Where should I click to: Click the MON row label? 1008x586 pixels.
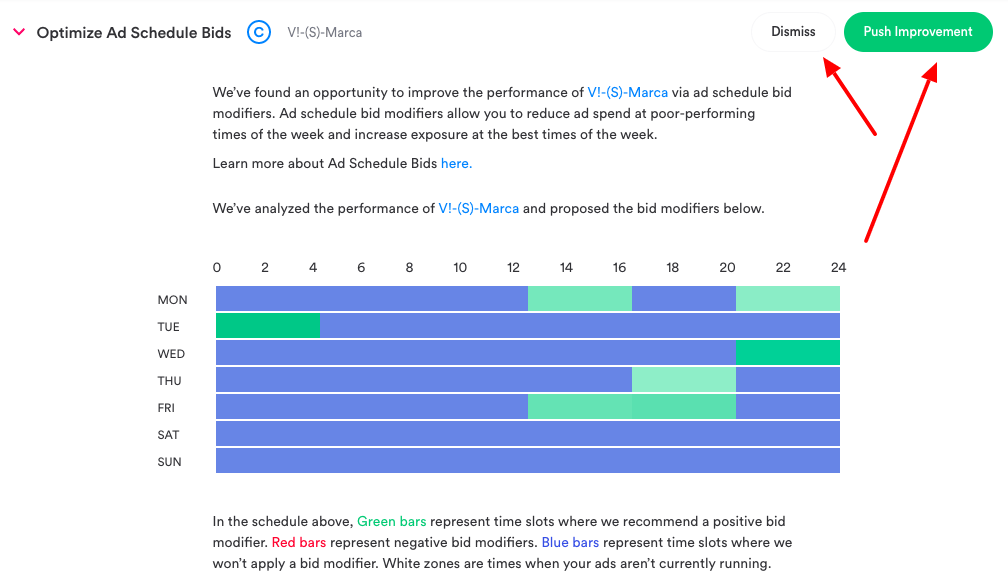[x=172, y=300]
